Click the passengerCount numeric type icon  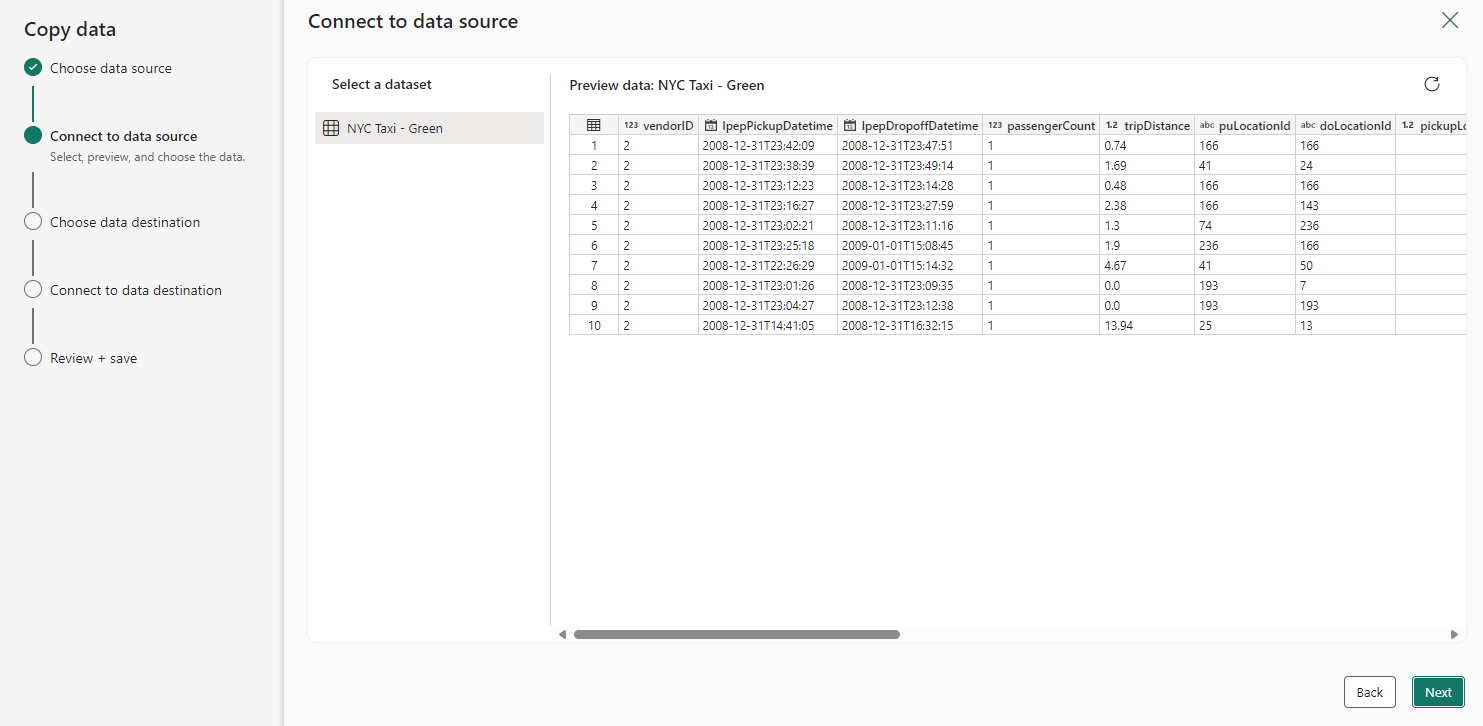coord(995,126)
